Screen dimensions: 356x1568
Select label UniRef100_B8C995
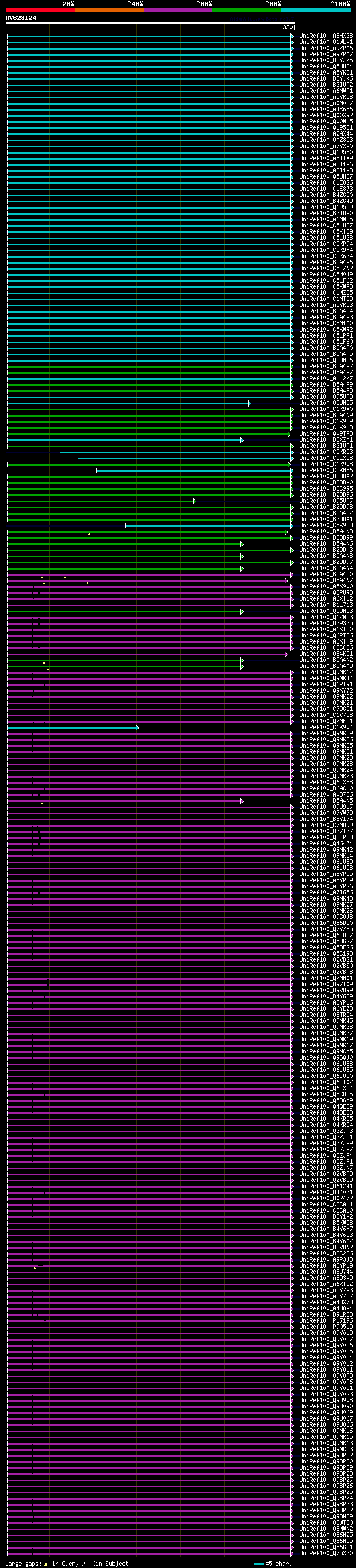point(326,488)
